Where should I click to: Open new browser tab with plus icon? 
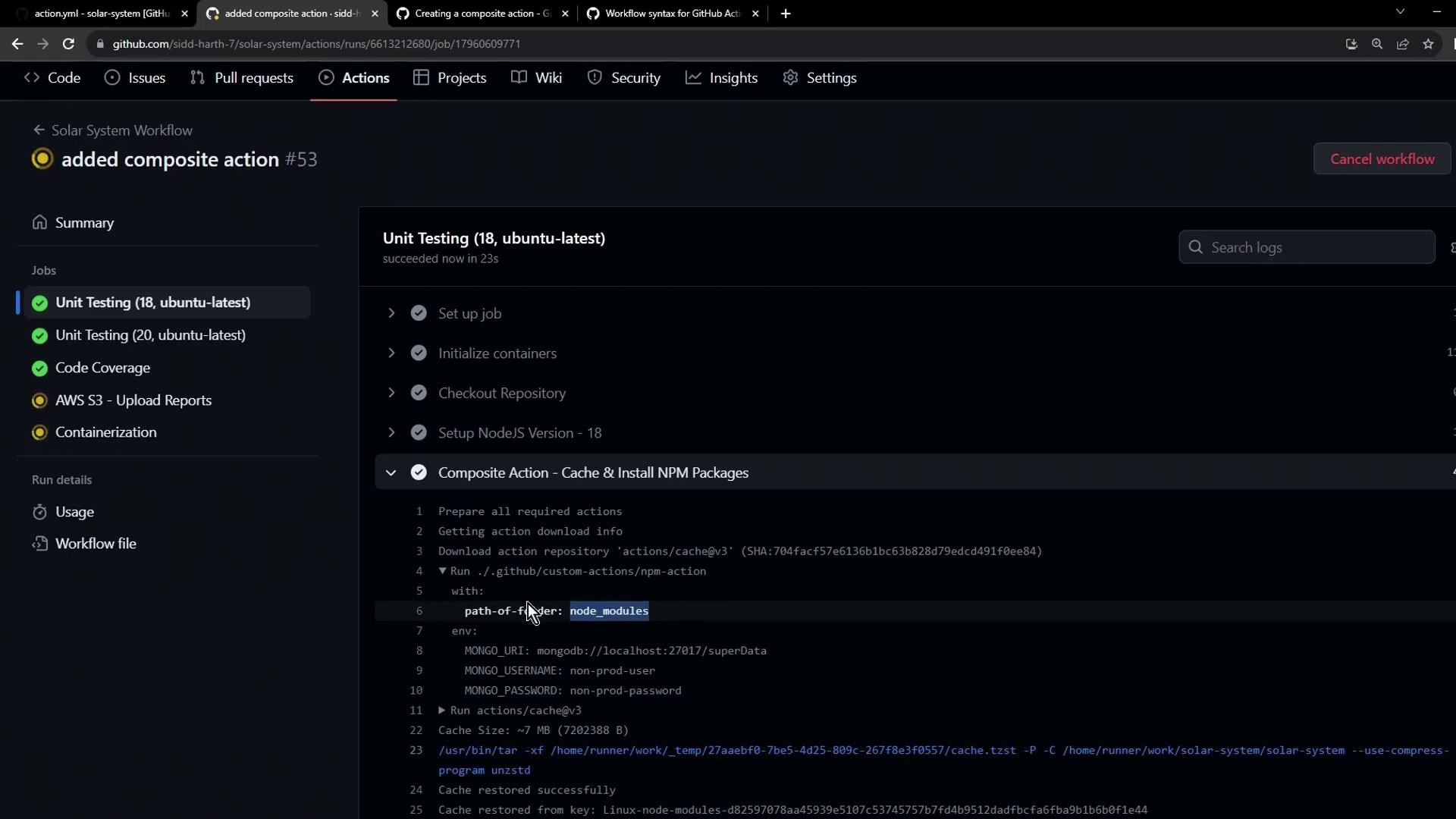point(786,14)
